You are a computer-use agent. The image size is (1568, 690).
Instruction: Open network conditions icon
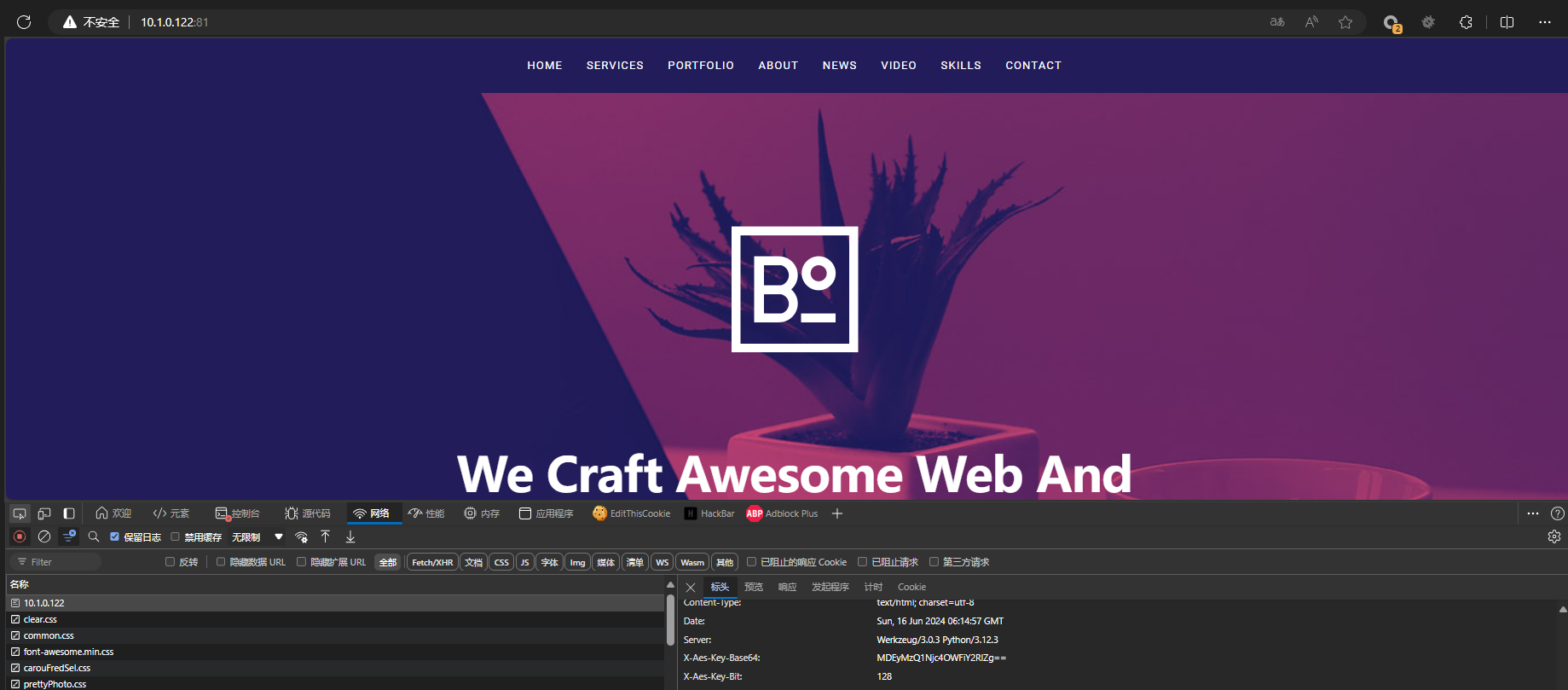click(x=301, y=536)
